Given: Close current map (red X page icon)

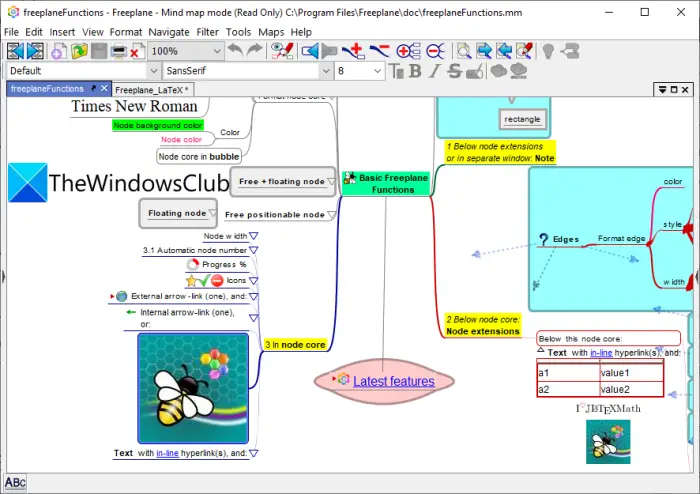Looking at the screenshot, I should pyautogui.click(x=137, y=51).
